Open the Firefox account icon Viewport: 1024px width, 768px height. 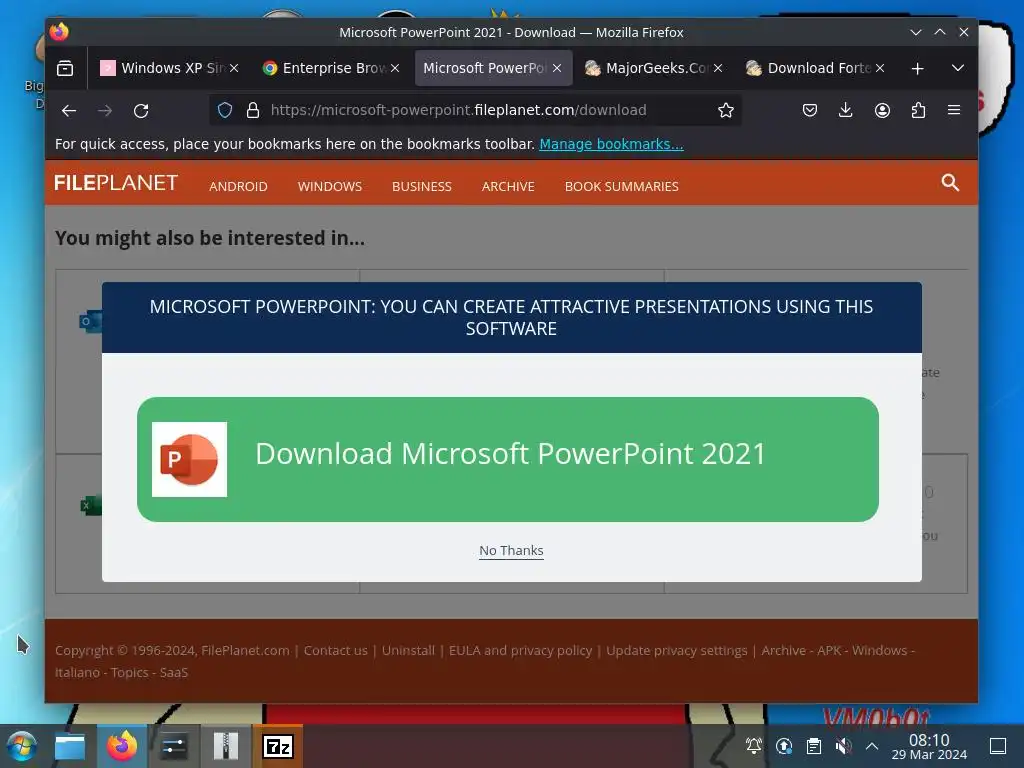pyautogui.click(x=882, y=110)
